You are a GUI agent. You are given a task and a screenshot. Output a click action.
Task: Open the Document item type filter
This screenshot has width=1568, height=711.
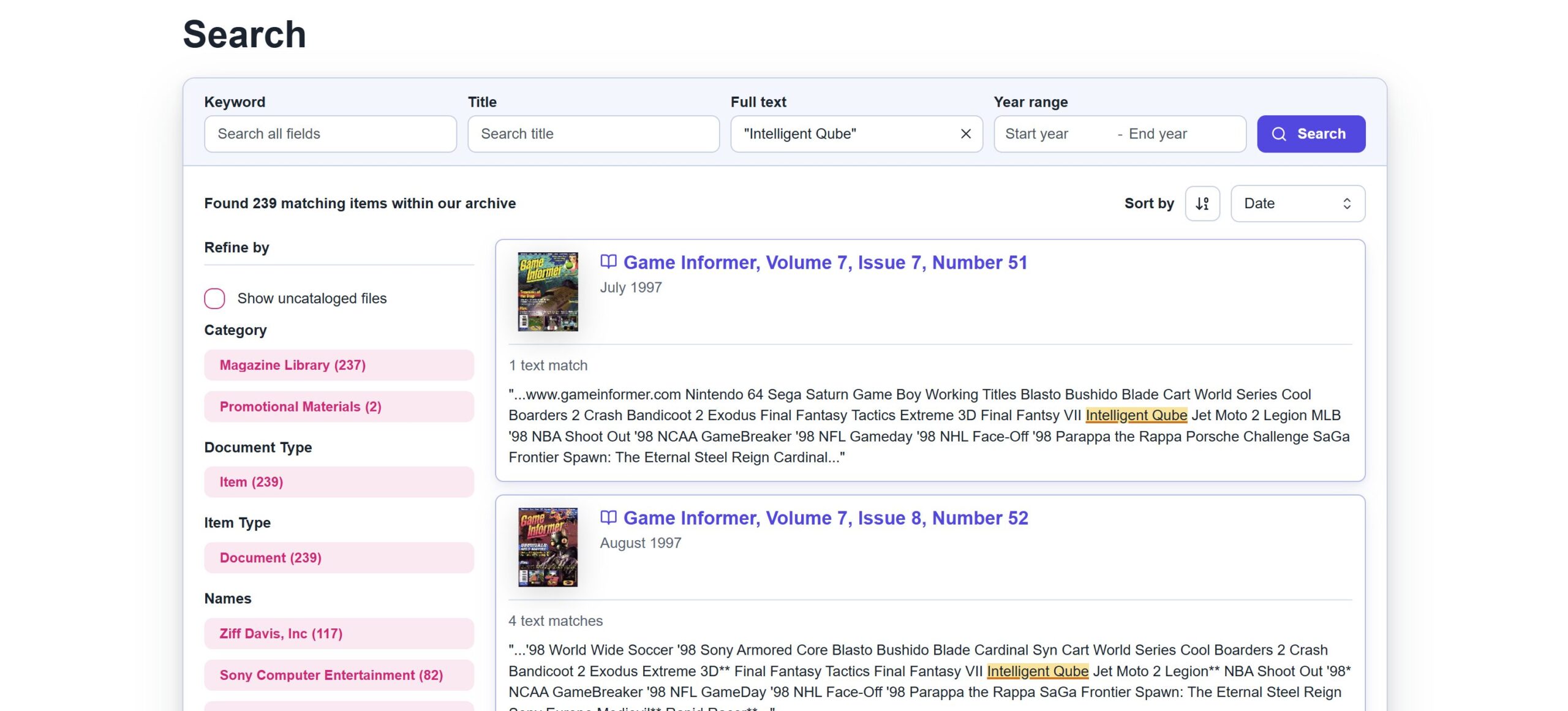(x=270, y=557)
